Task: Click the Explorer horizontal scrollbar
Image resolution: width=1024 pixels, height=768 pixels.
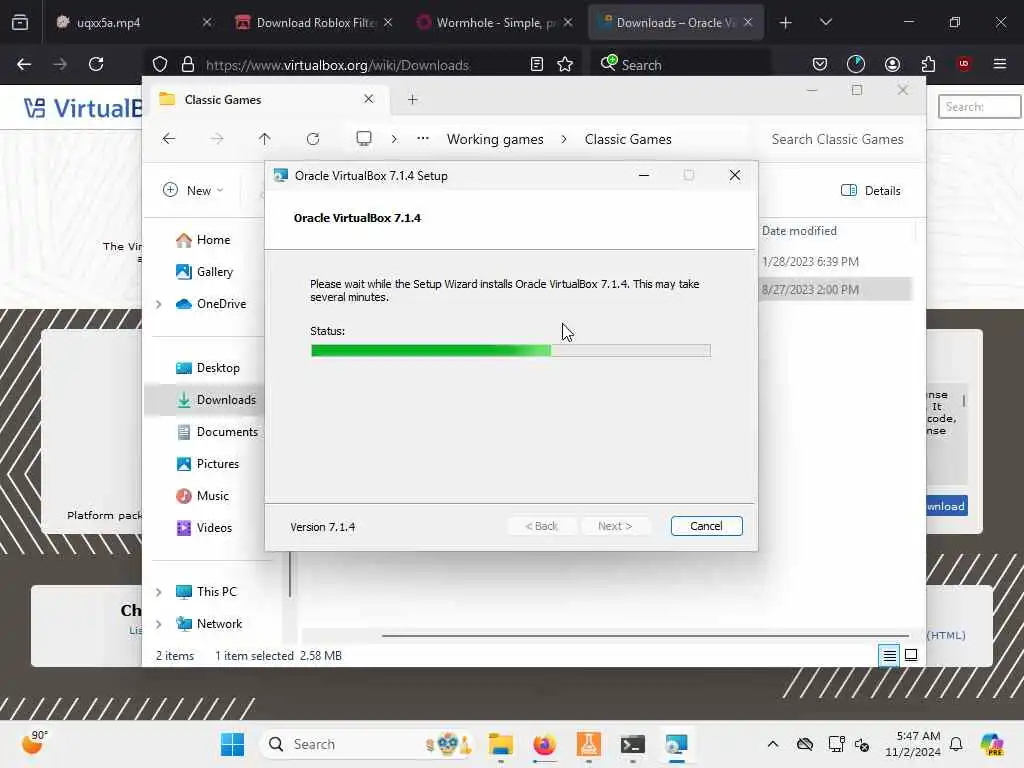Action: [645, 635]
